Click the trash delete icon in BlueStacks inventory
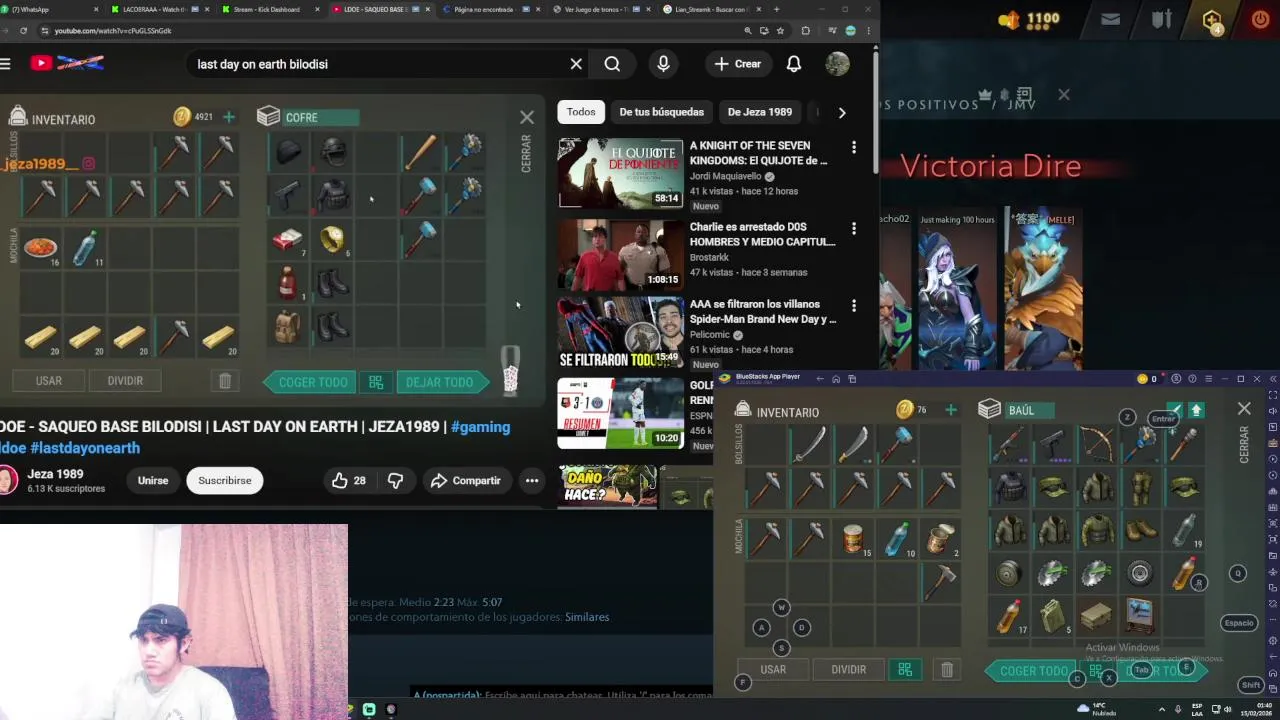 click(x=947, y=669)
